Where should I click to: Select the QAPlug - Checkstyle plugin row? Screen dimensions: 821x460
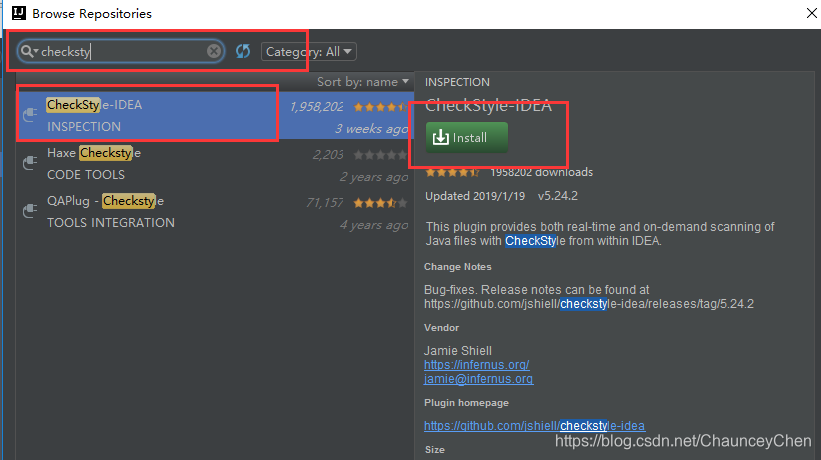click(x=215, y=211)
